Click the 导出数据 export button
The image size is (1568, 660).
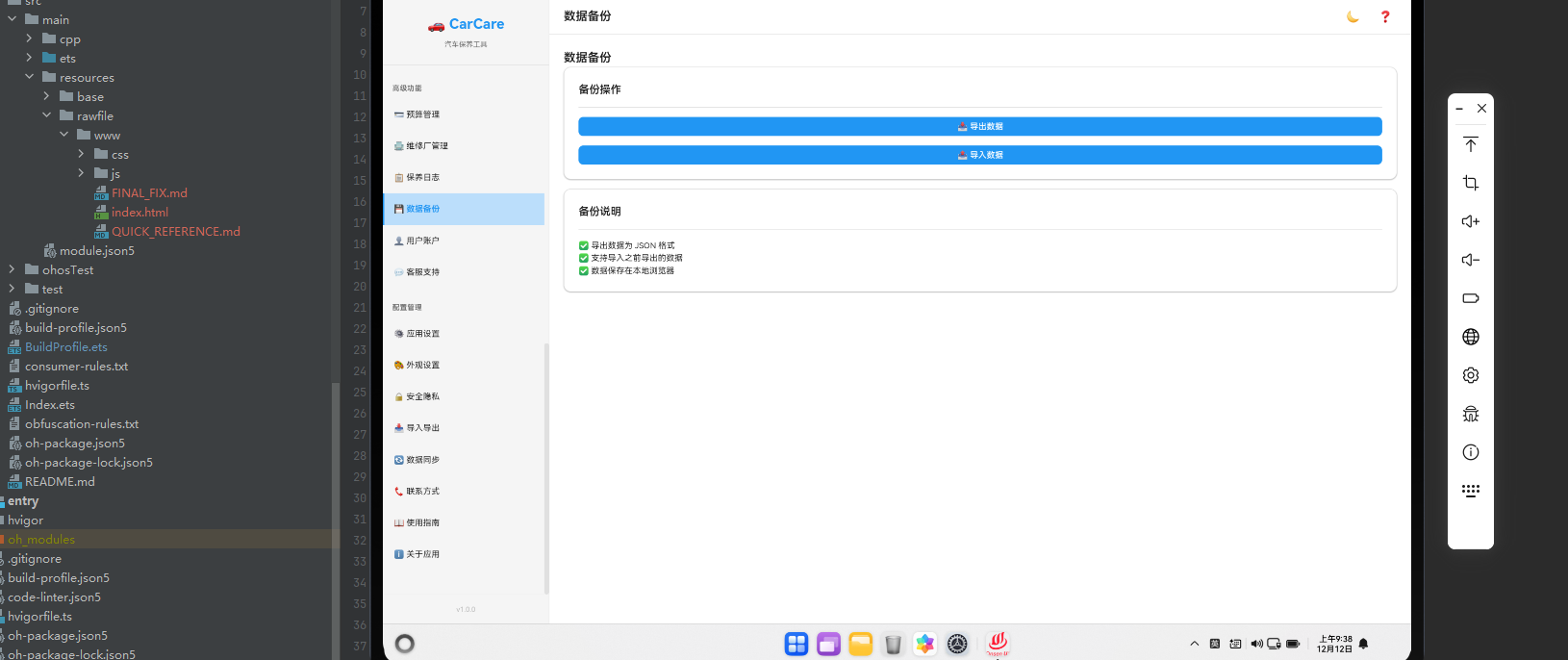(979, 126)
